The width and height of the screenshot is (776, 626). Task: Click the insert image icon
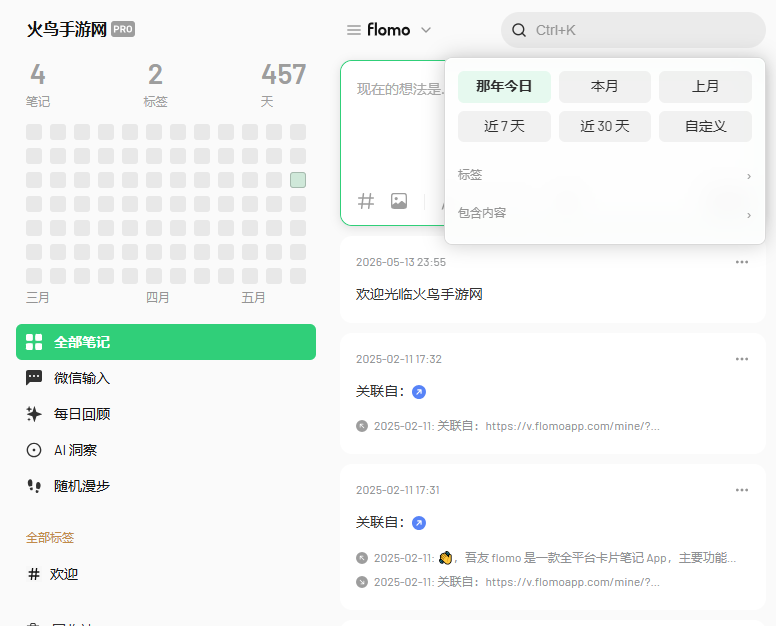pos(399,201)
